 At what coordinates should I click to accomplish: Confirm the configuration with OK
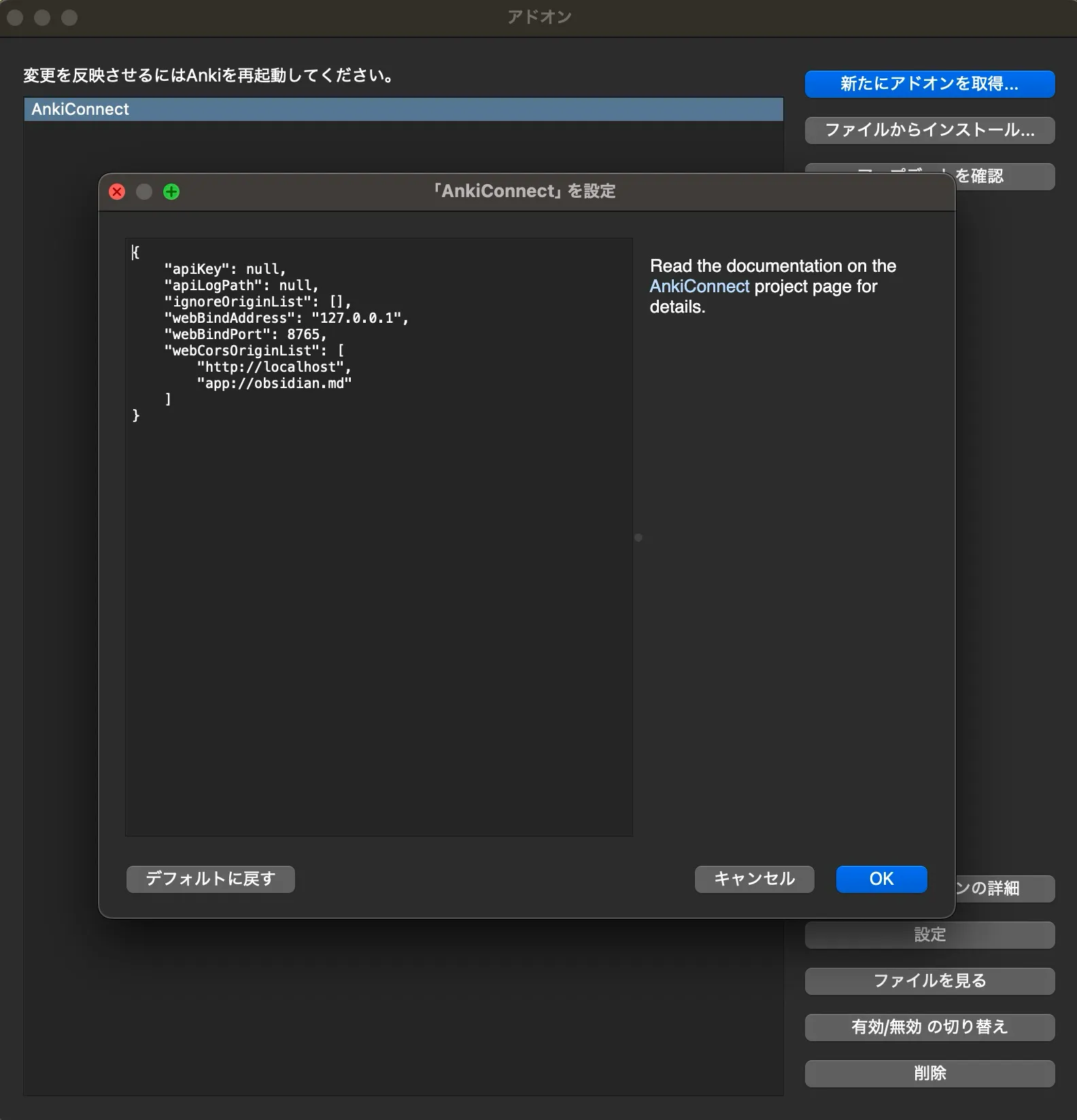click(881, 879)
